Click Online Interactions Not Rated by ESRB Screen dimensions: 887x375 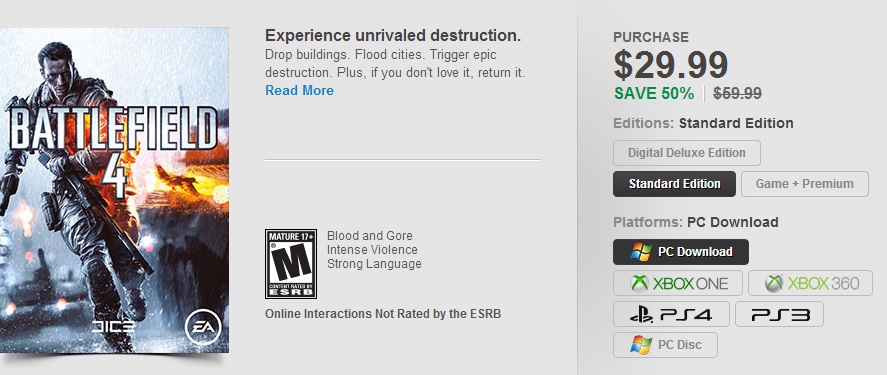(x=383, y=313)
